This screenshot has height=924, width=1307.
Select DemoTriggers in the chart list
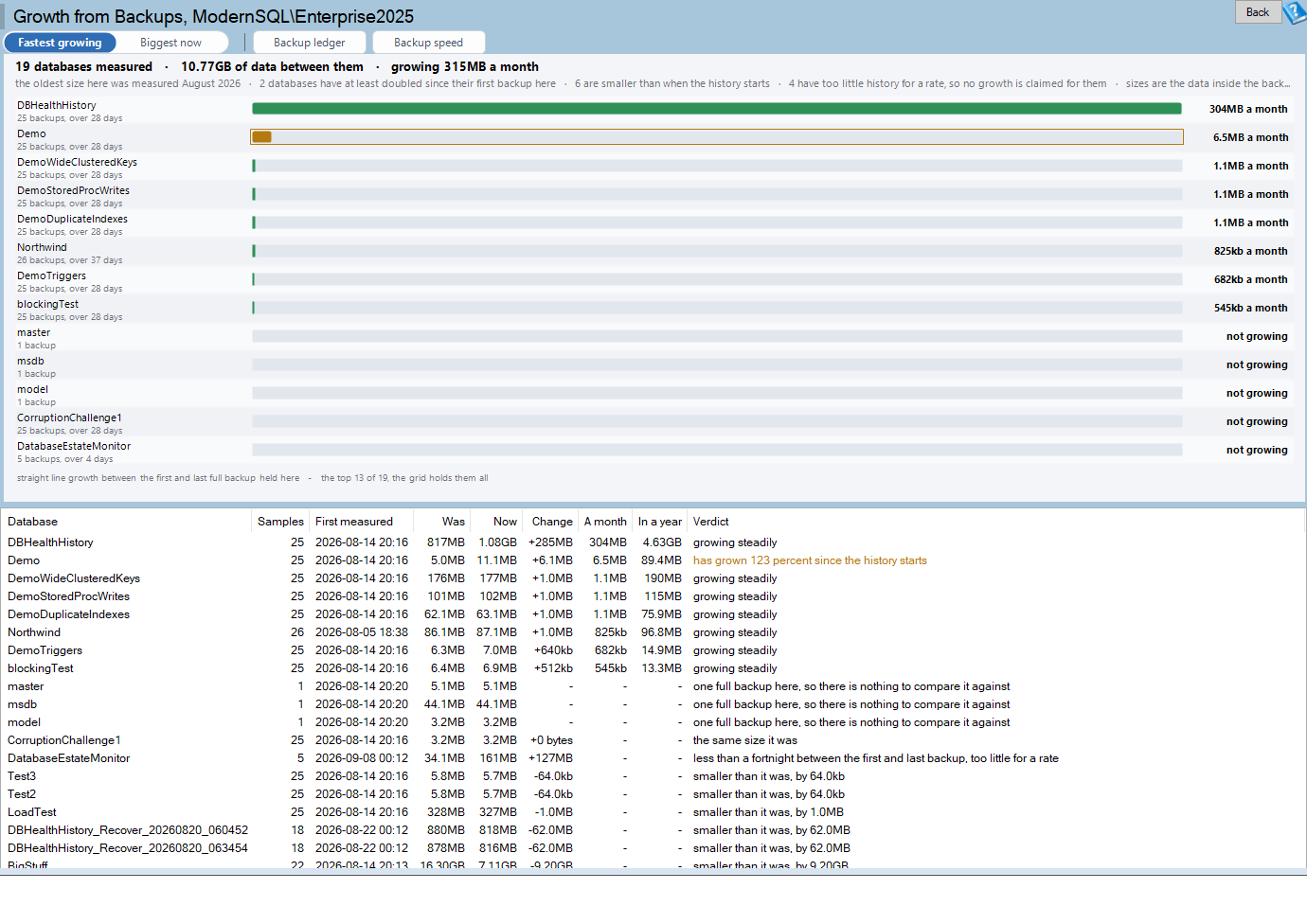(51, 275)
